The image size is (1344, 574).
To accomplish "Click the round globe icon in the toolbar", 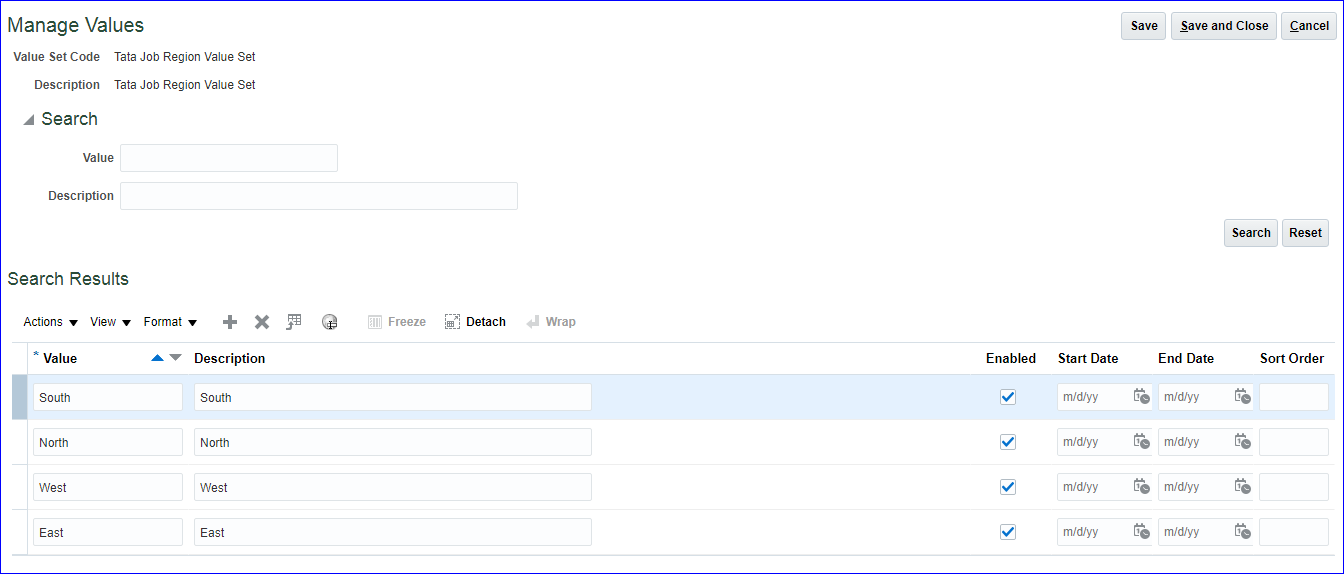I will 329,322.
